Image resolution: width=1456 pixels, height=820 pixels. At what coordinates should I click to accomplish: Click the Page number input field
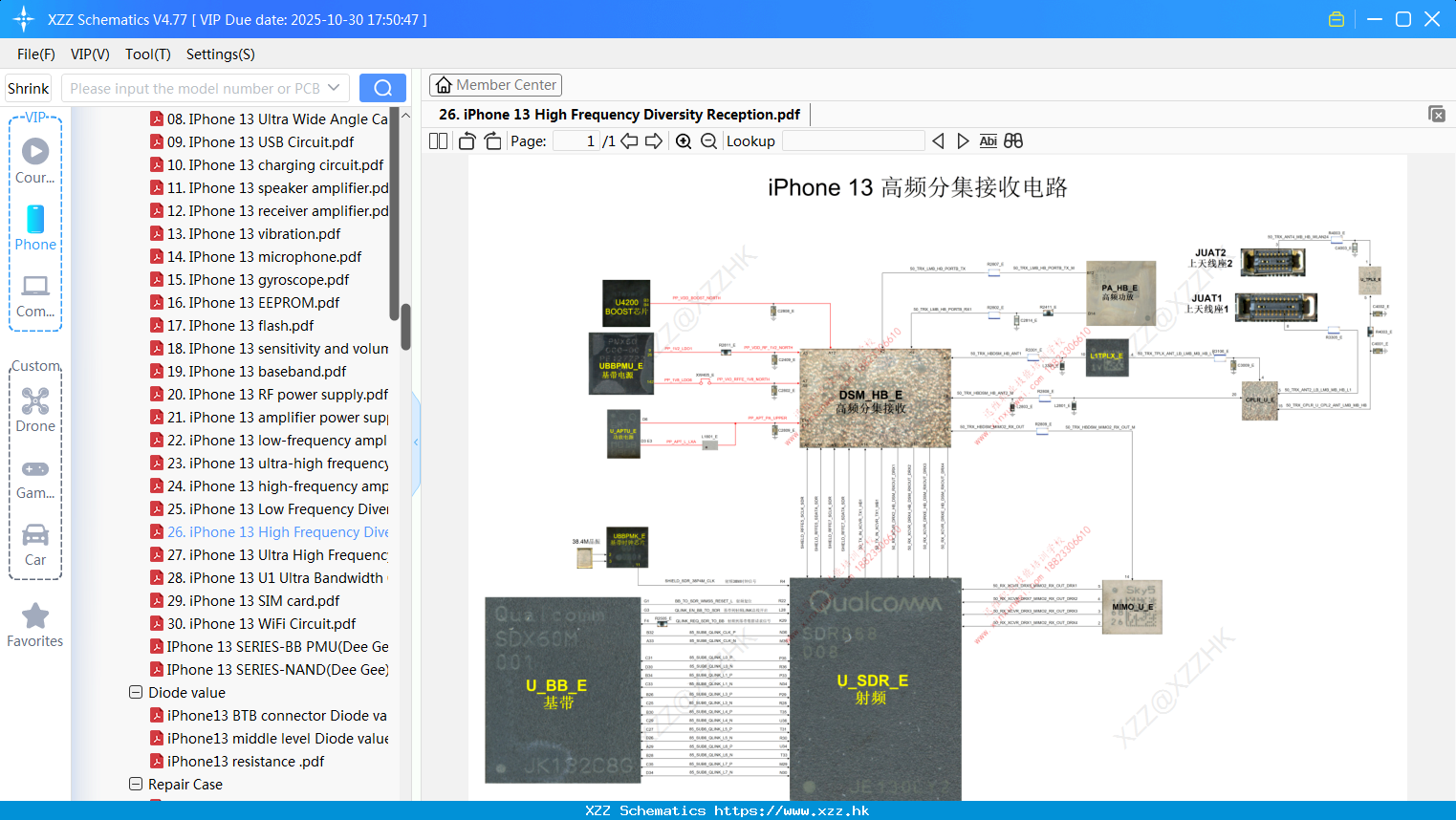(576, 140)
